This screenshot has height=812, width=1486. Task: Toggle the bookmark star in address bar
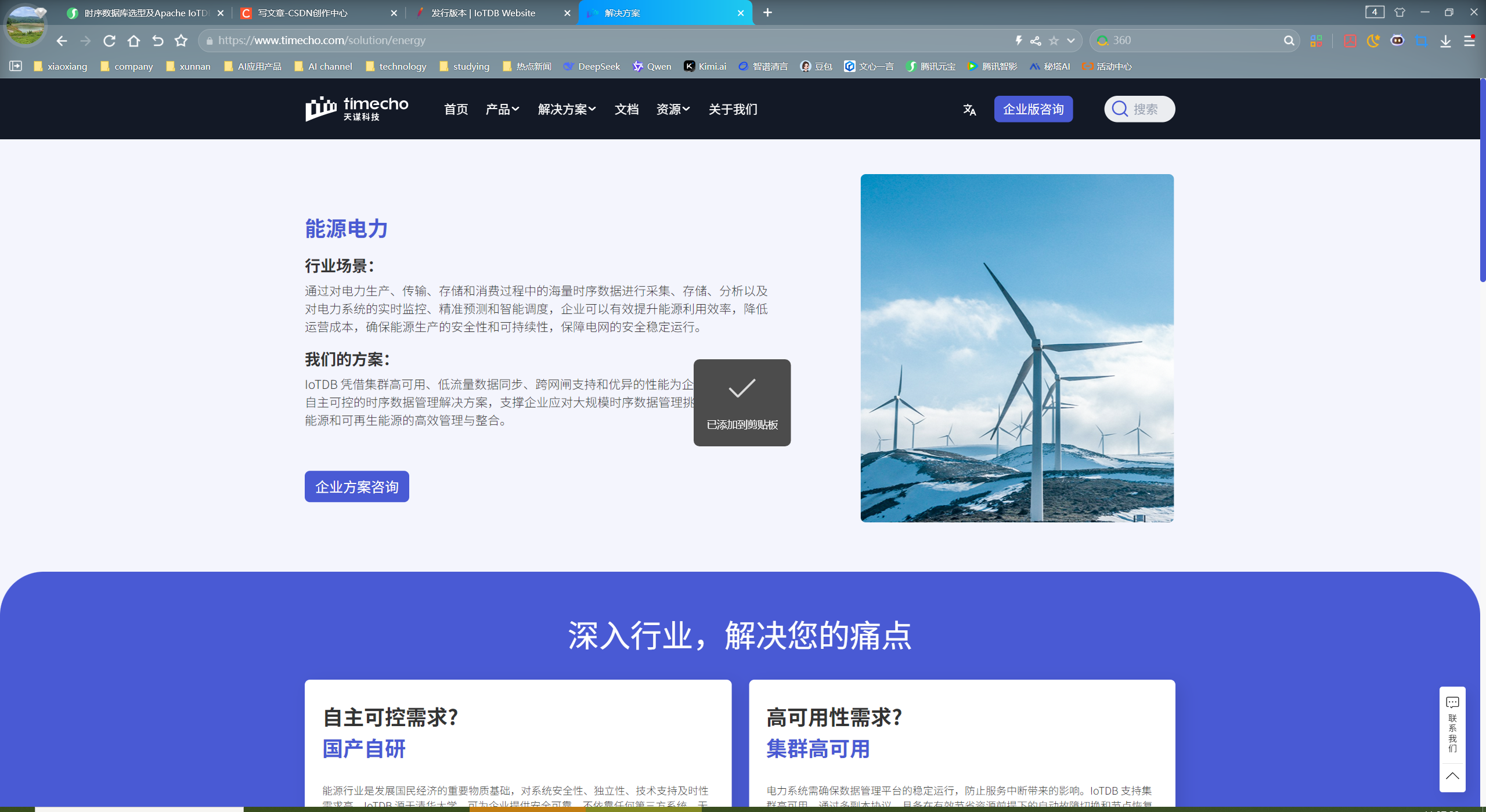coord(1054,41)
